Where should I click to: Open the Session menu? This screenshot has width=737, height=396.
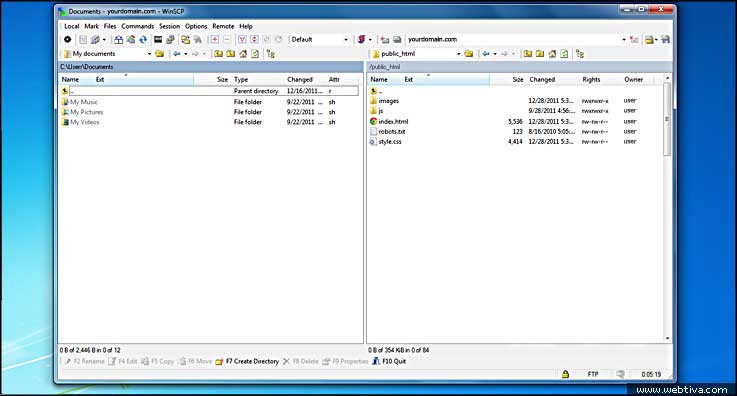tap(169, 26)
